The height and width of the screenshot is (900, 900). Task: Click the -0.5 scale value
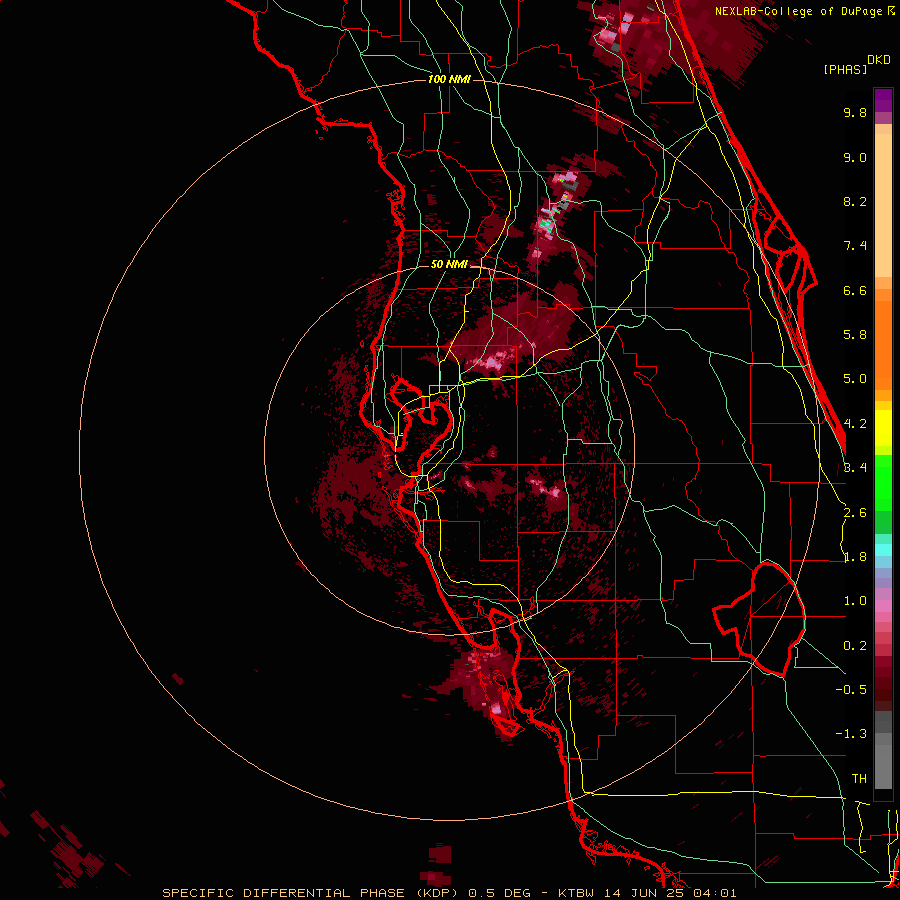[x=851, y=689]
